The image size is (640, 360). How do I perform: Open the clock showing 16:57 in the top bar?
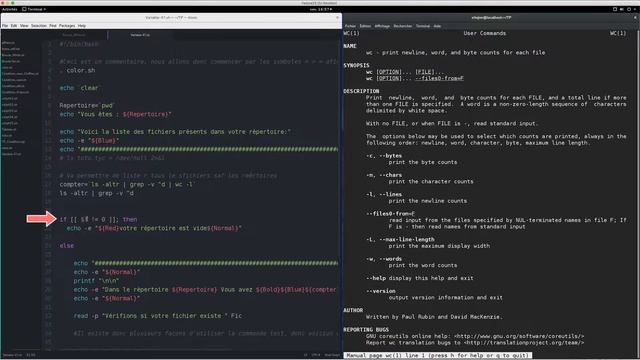pyautogui.click(x=320, y=9)
